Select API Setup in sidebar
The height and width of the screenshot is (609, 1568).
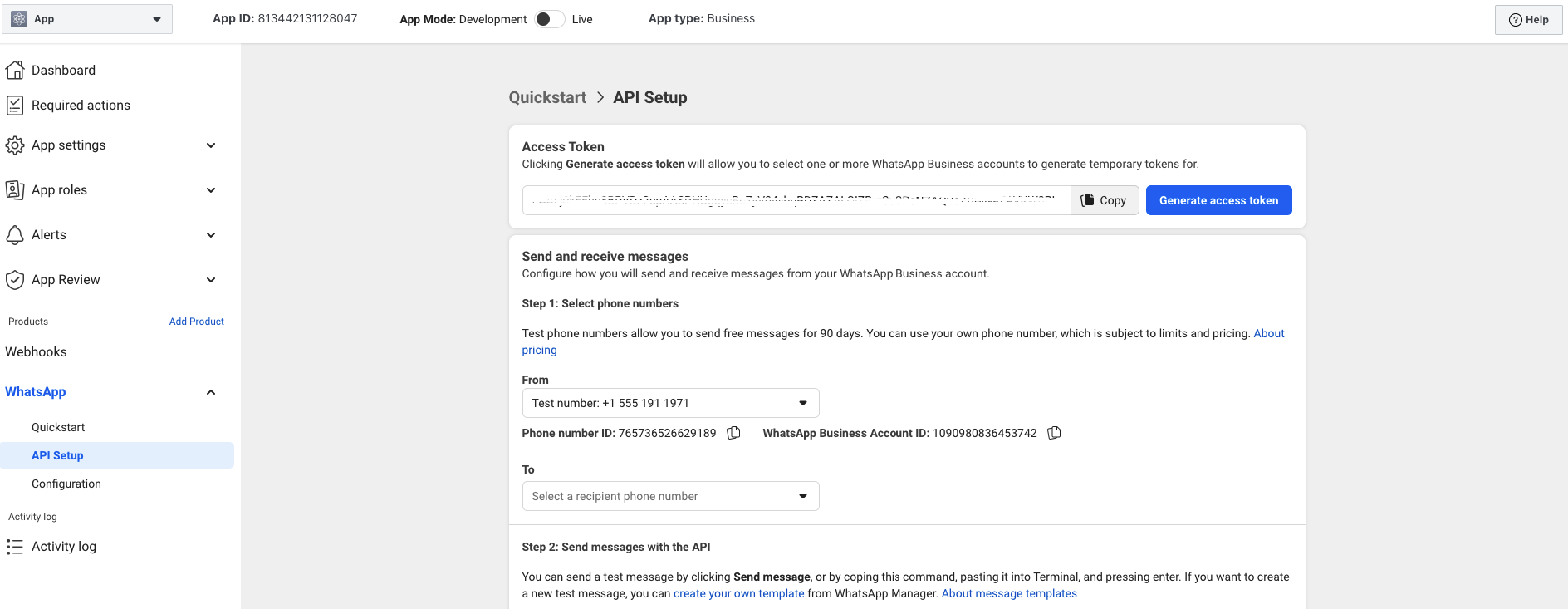[x=117, y=455]
